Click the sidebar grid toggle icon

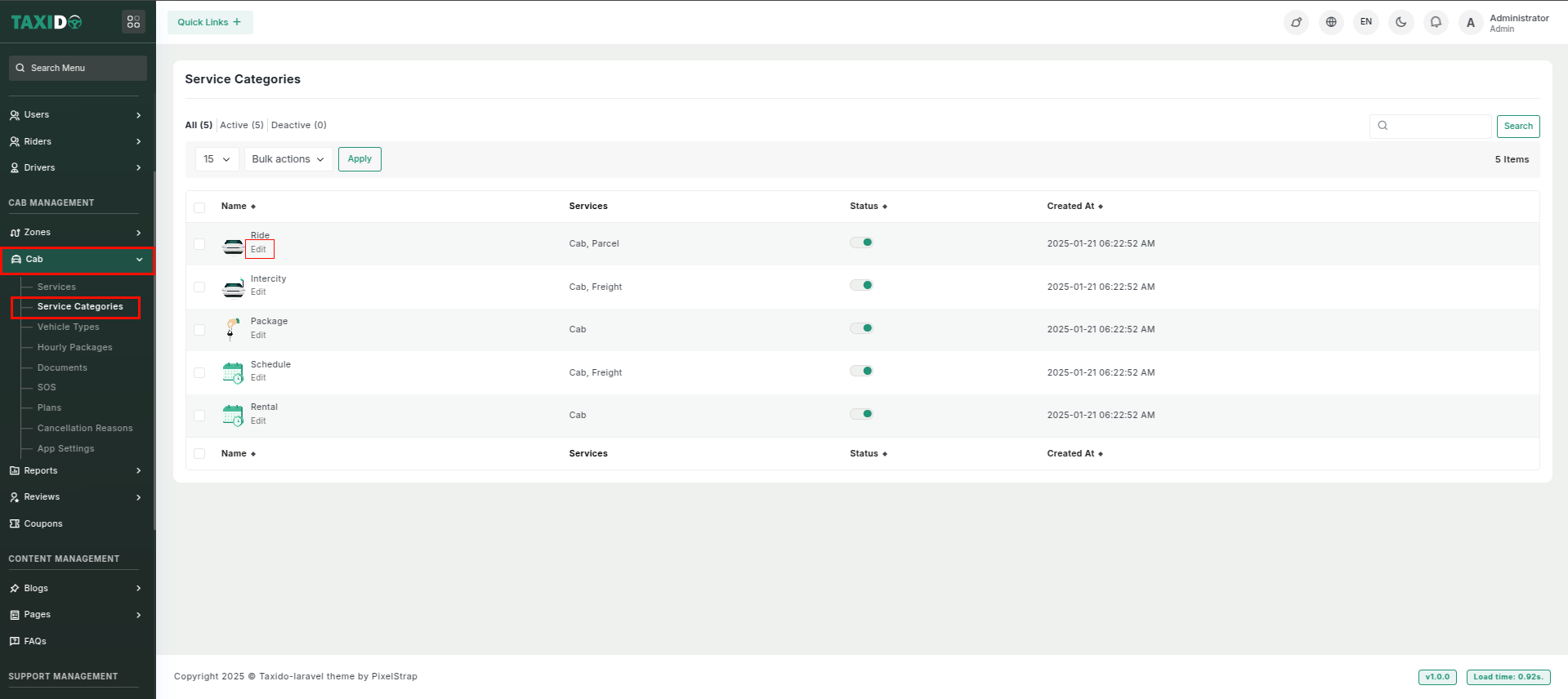point(133,22)
